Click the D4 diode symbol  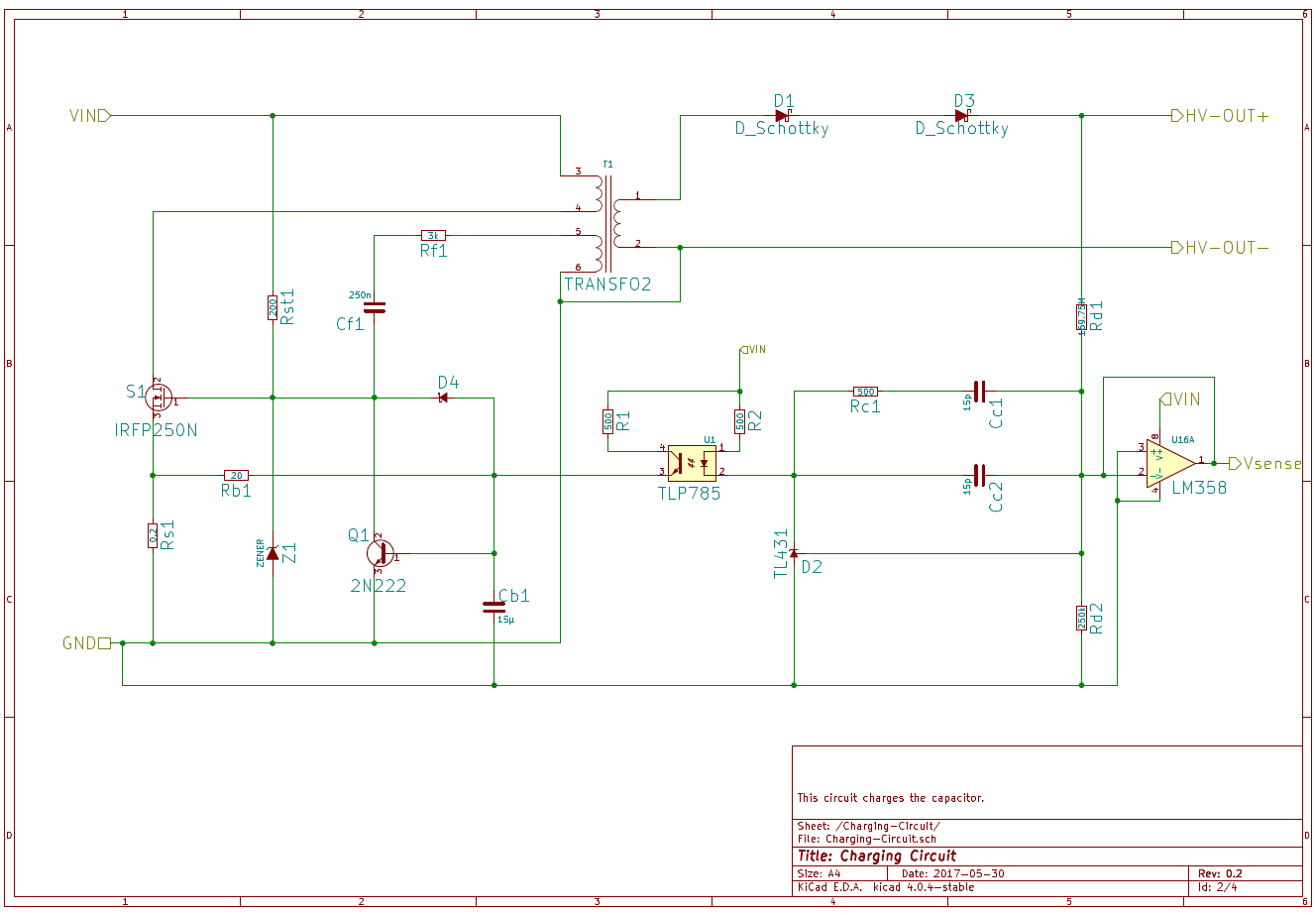coord(443,398)
